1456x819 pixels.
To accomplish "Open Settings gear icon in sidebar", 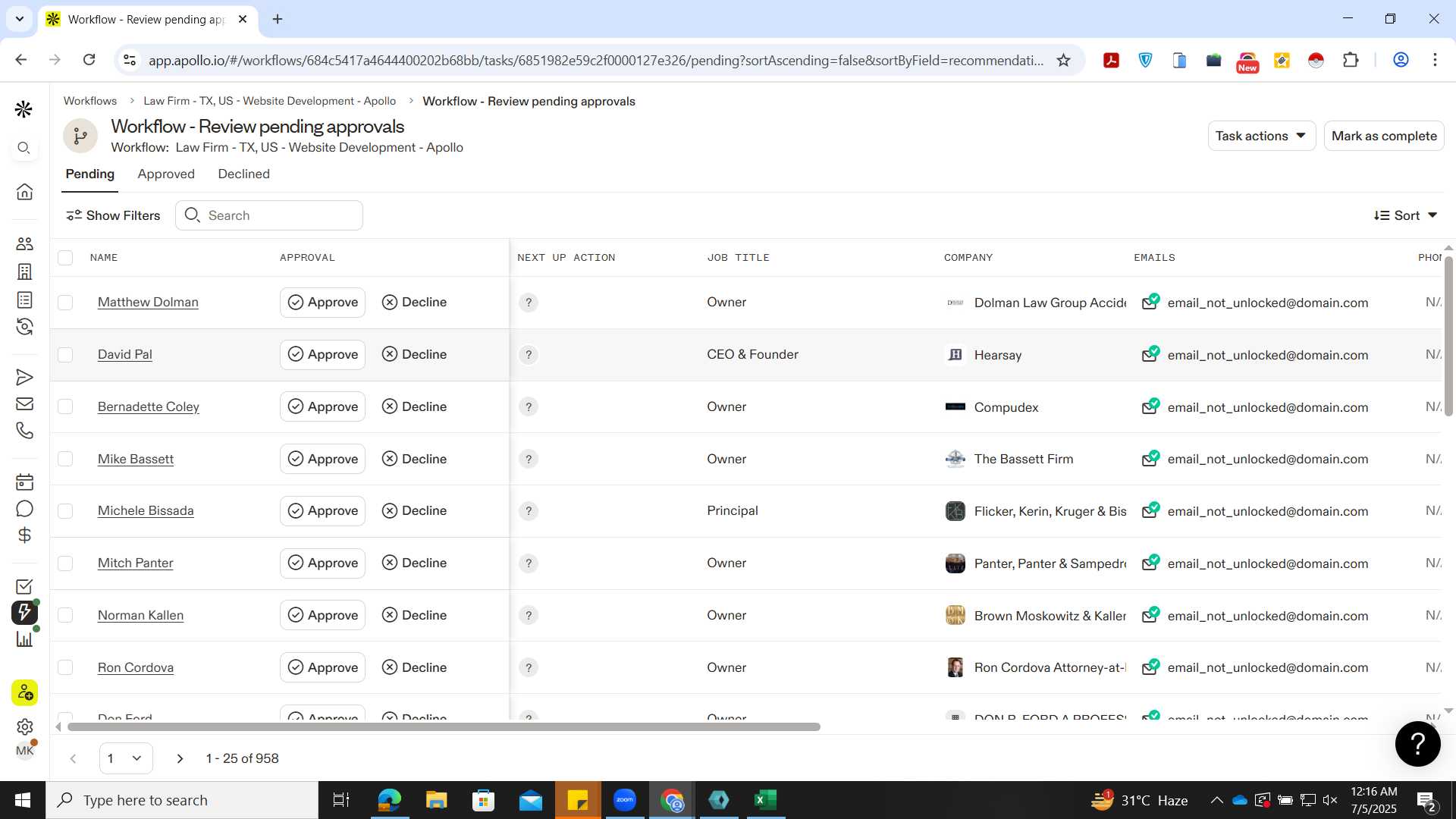I will coord(24,726).
